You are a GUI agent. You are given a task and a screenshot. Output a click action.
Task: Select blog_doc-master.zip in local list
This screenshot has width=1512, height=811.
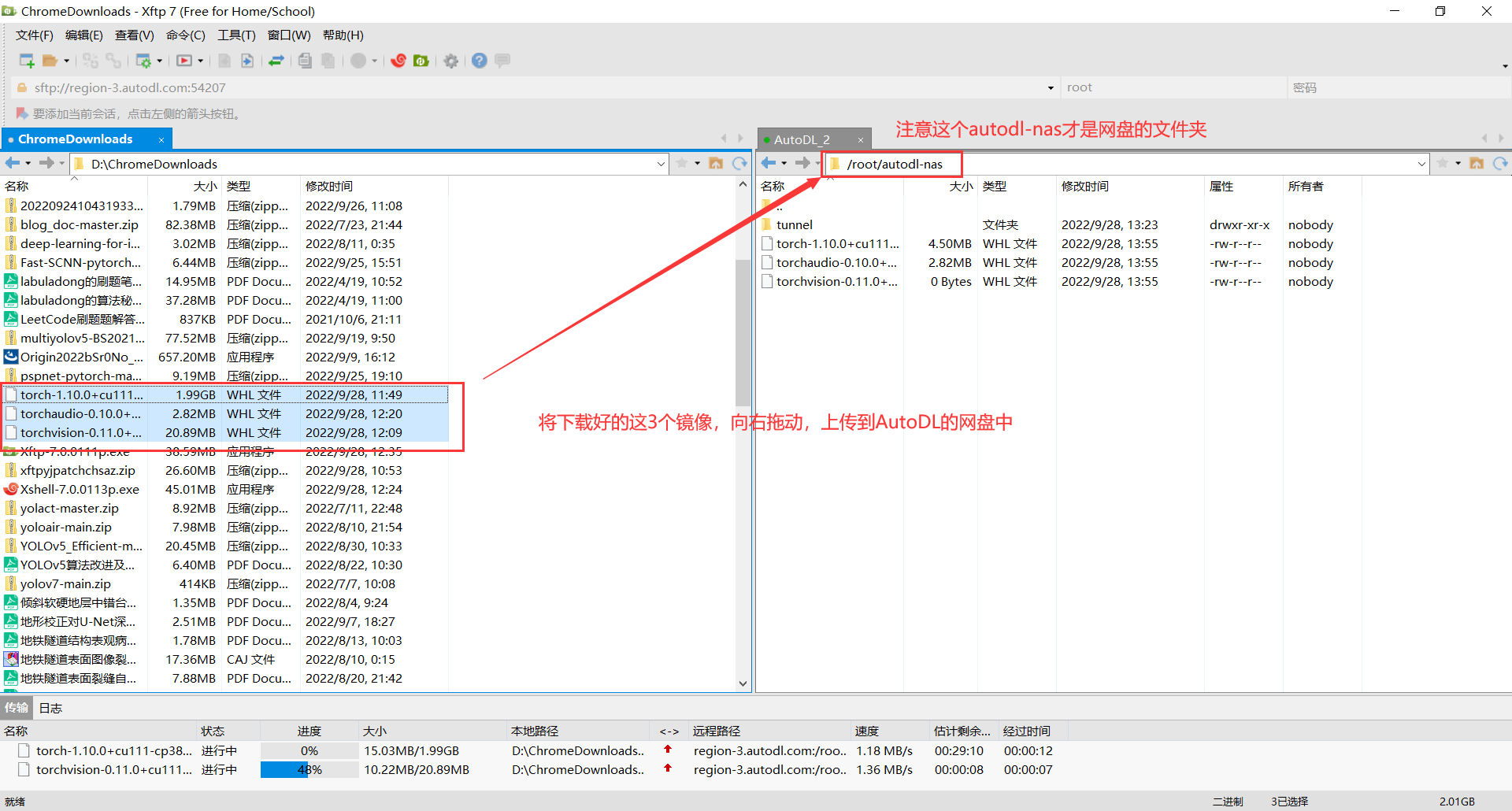tap(225, 225)
